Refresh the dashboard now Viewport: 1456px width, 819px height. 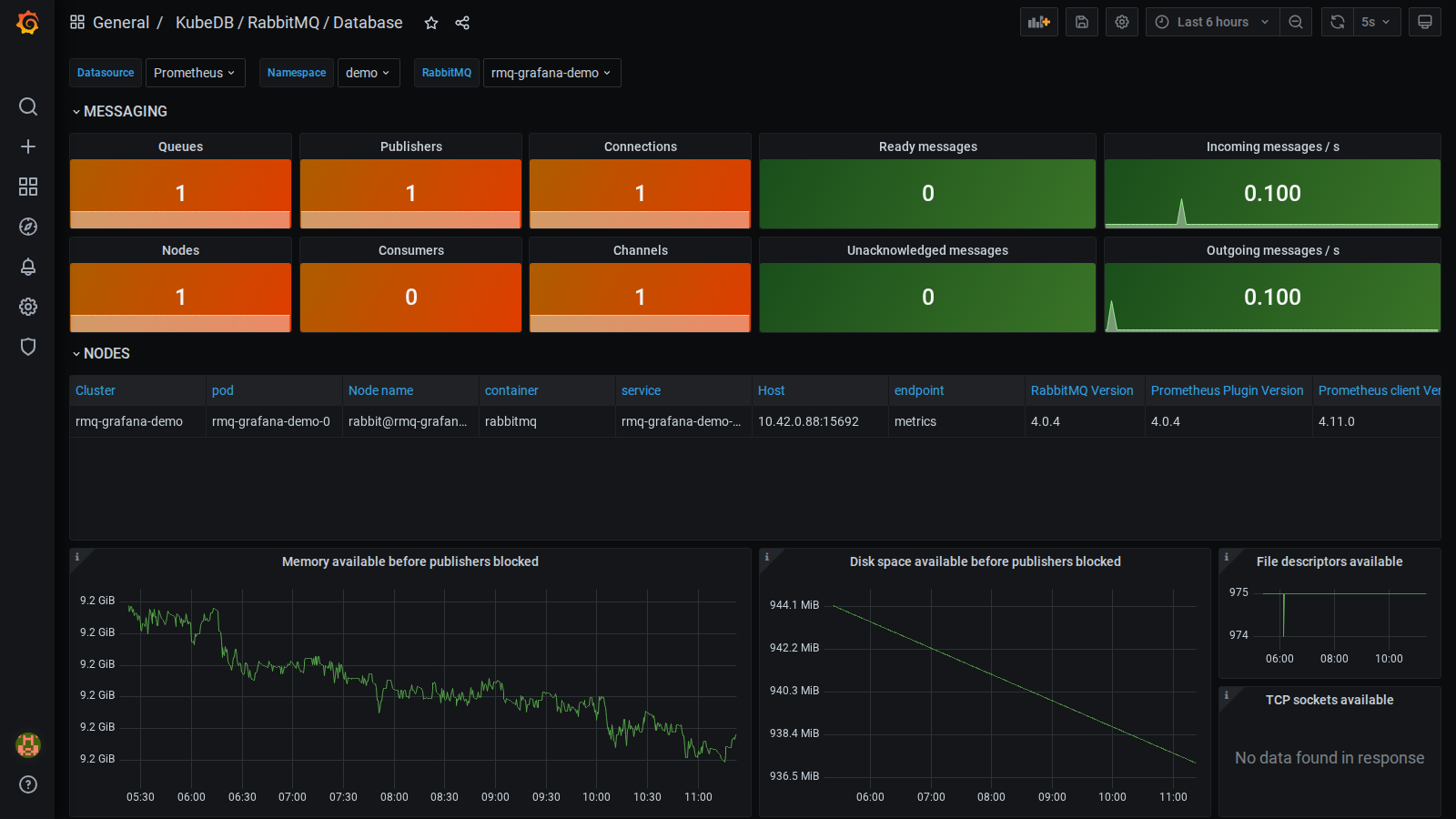coord(1338,22)
